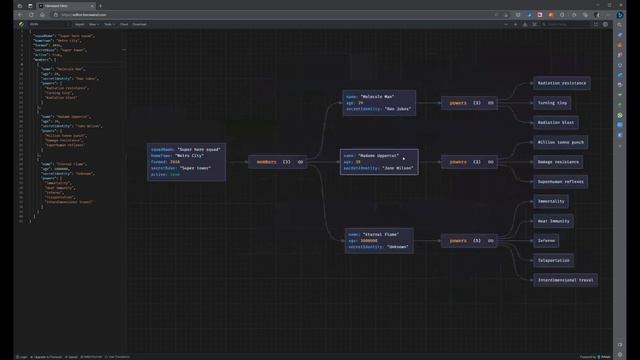This screenshot has height=360, width=640.
Task: Click the "Teleportation" leaf node
Action: tap(553, 260)
